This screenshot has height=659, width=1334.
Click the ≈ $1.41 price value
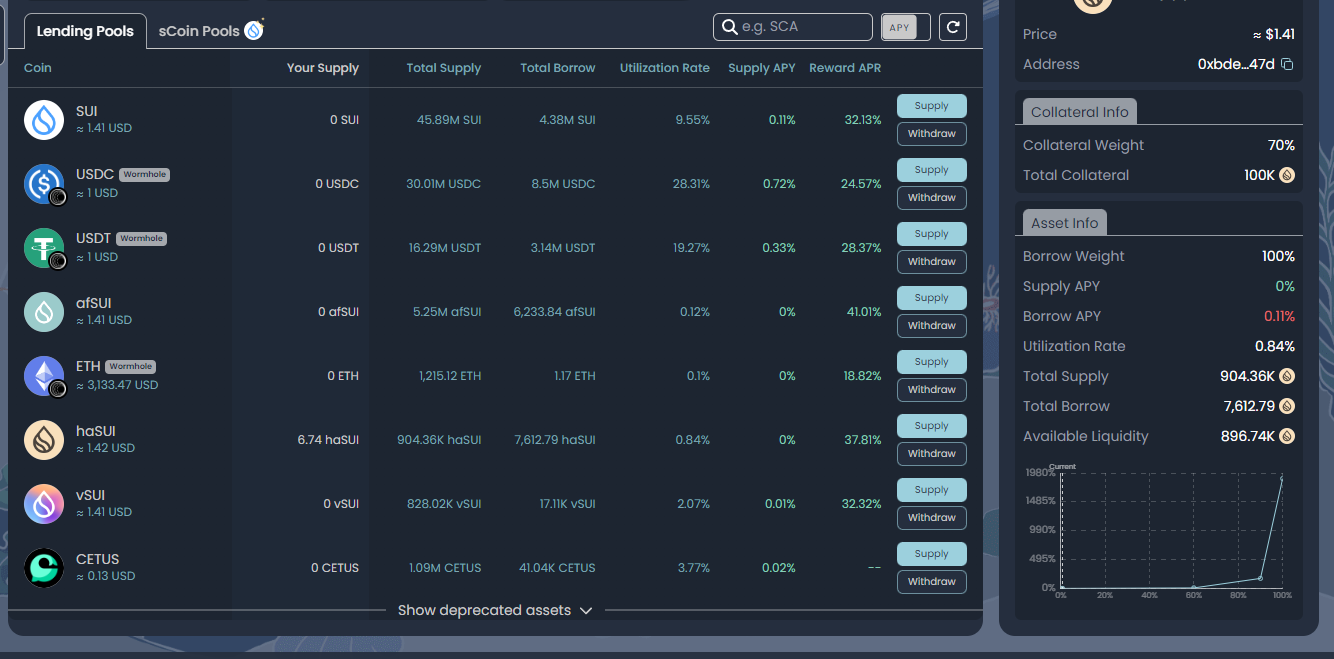click(1274, 34)
